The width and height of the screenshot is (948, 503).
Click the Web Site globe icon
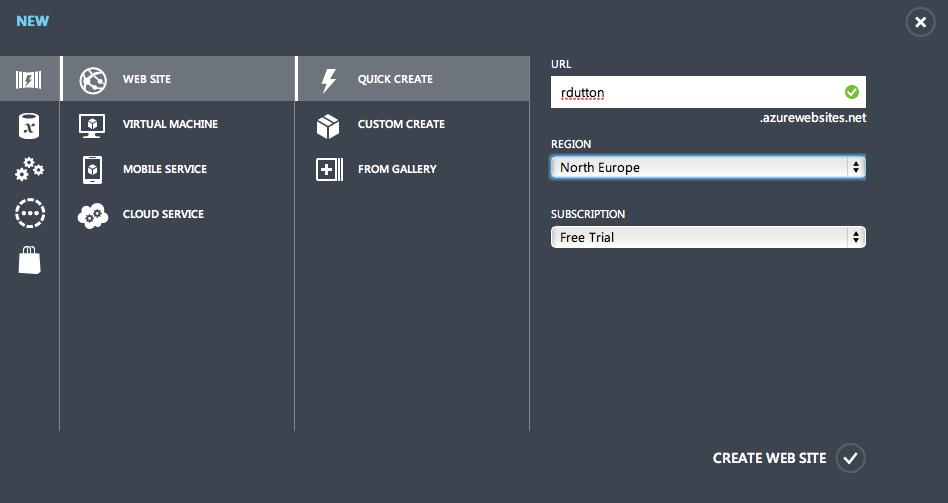93,80
